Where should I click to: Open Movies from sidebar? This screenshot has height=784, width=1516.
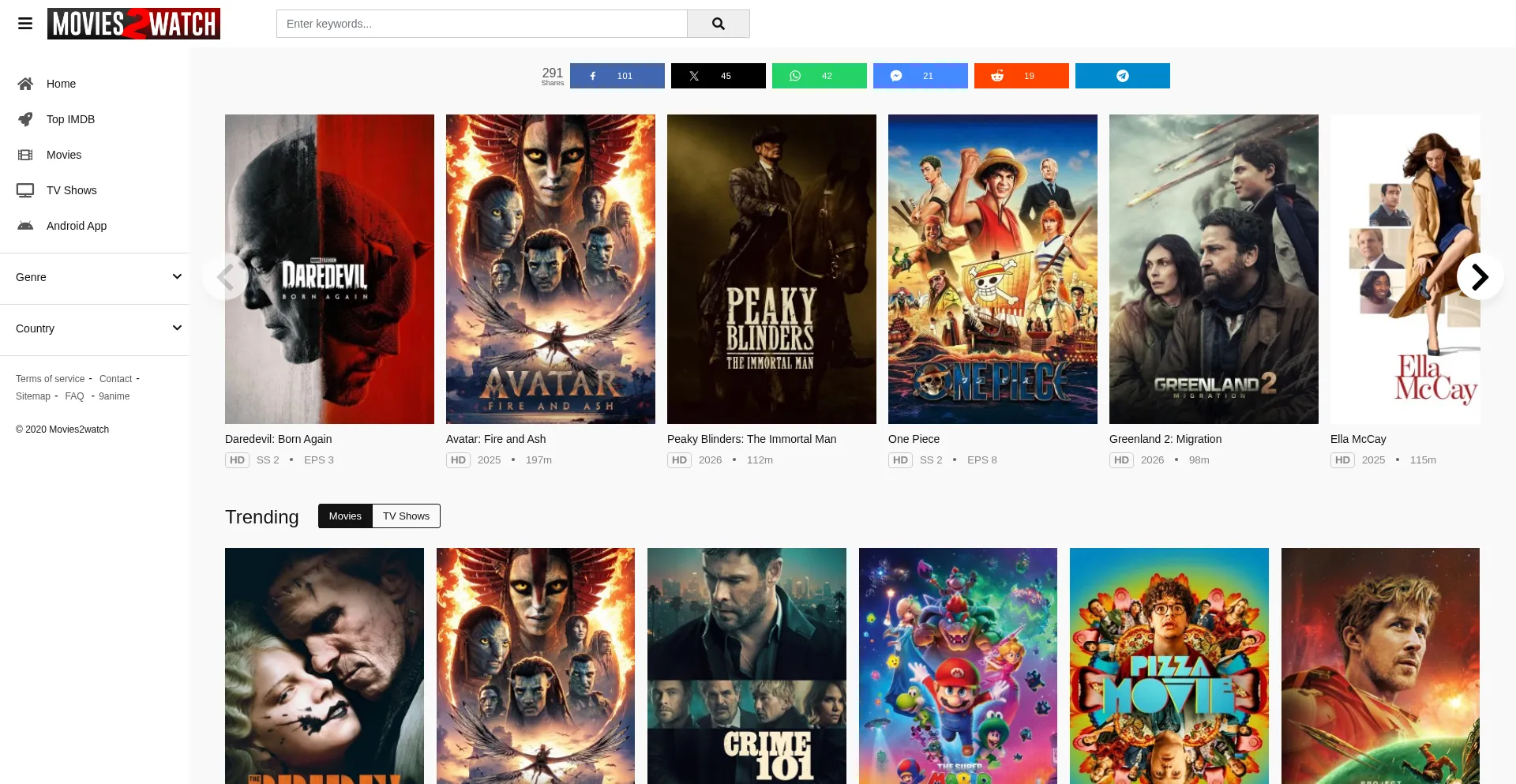pos(64,155)
